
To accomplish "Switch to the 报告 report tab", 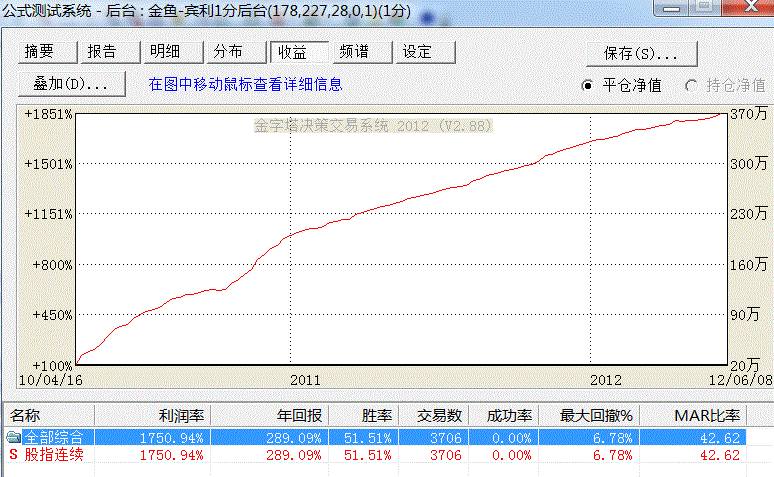I will pos(111,52).
